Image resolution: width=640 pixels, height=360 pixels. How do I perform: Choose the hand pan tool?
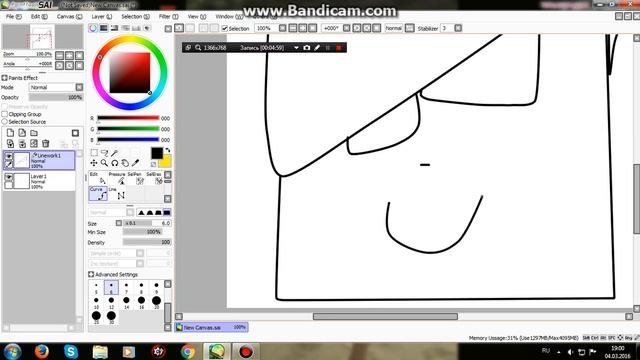tap(125, 163)
